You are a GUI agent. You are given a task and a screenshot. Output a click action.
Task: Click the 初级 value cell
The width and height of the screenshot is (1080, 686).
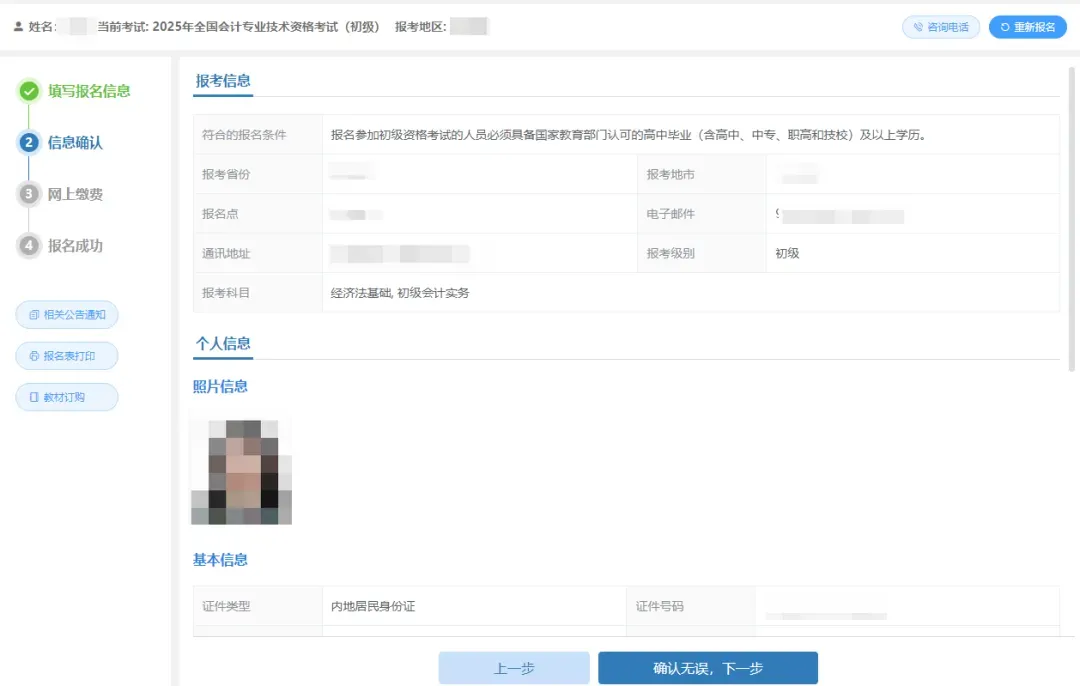click(x=913, y=253)
